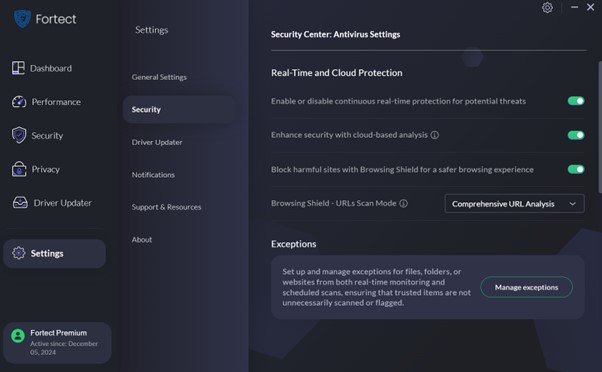Screen dimensions: 602x372
Task: Click the Fortect Premium account avatar
Action: click(18, 336)
